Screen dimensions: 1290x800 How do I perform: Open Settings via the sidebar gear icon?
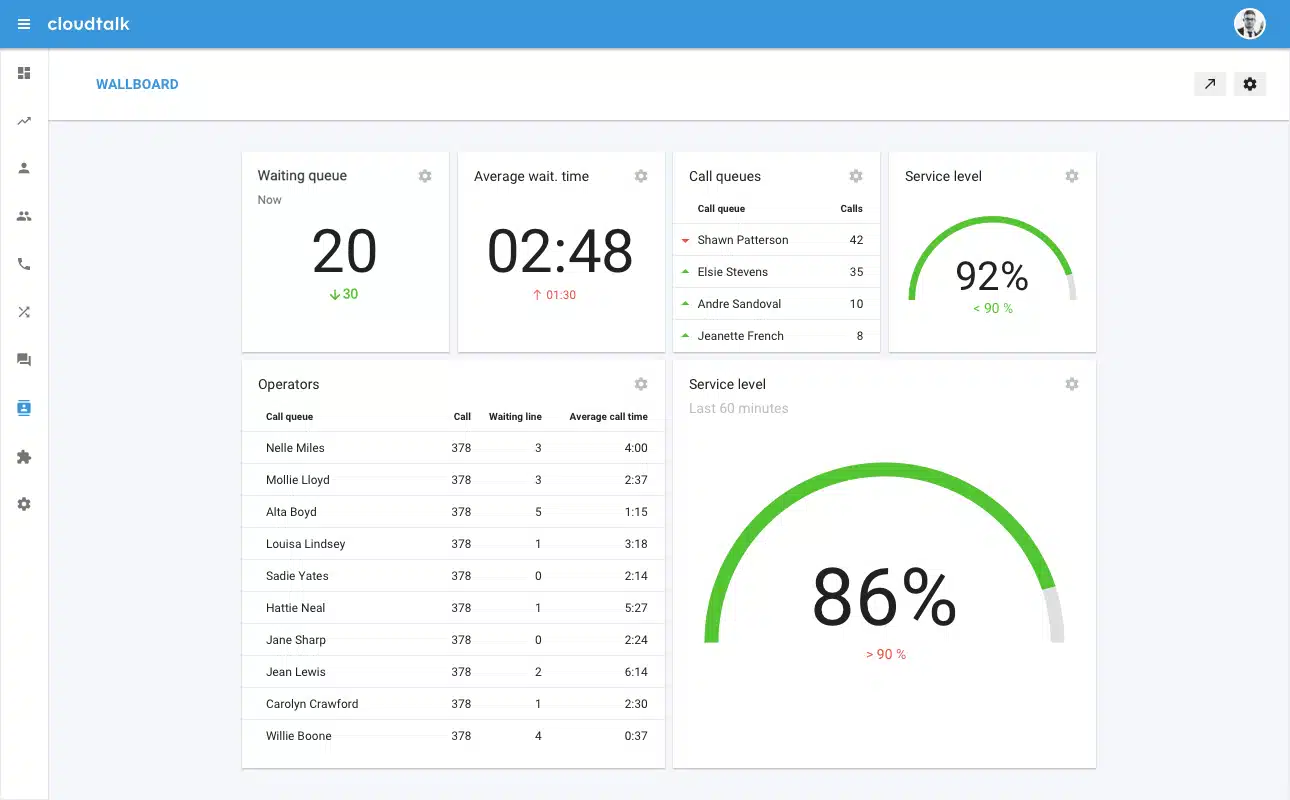click(23, 503)
